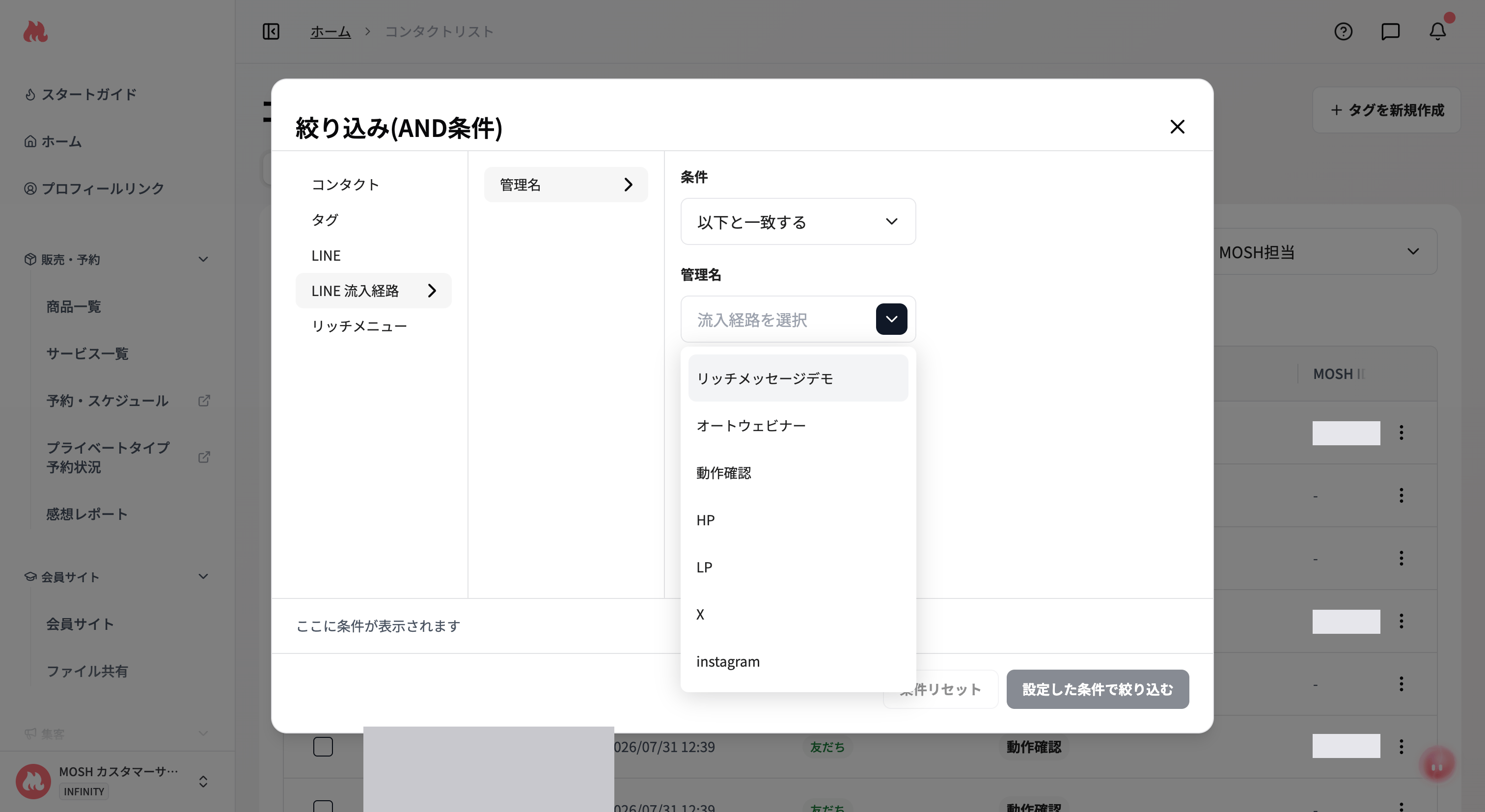Expand the 集客 sidebar section
This screenshot has height=812, width=1485.
pyautogui.click(x=203, y=733)
